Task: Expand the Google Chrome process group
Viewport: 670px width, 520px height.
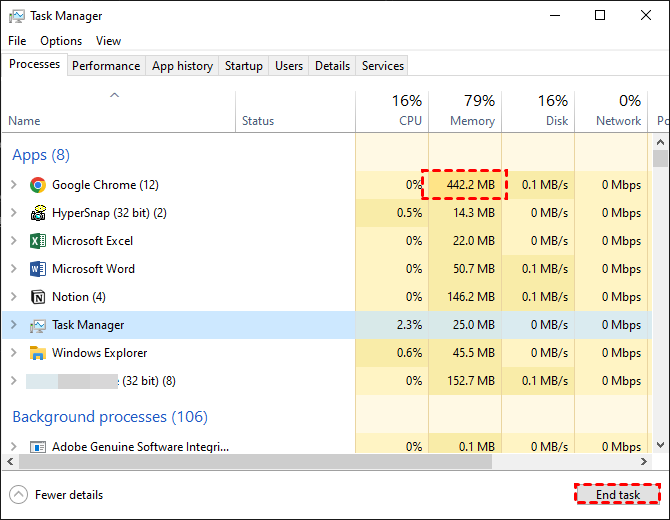Action: 13,185
